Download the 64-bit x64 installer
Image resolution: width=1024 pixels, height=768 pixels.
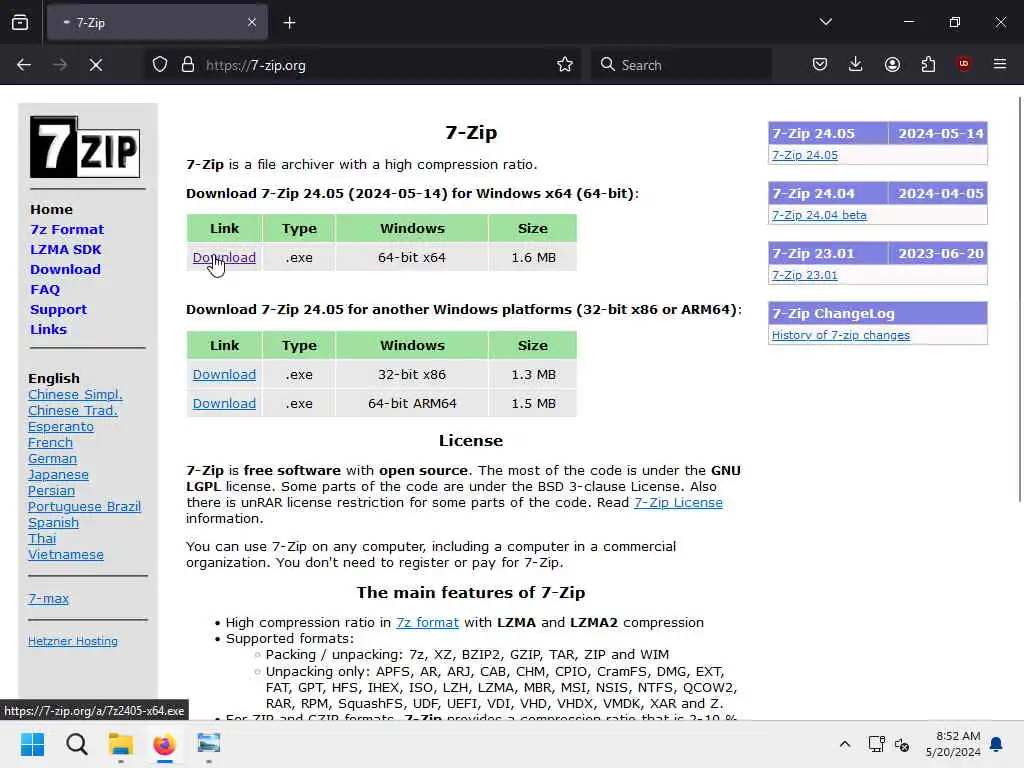[224, 258]
